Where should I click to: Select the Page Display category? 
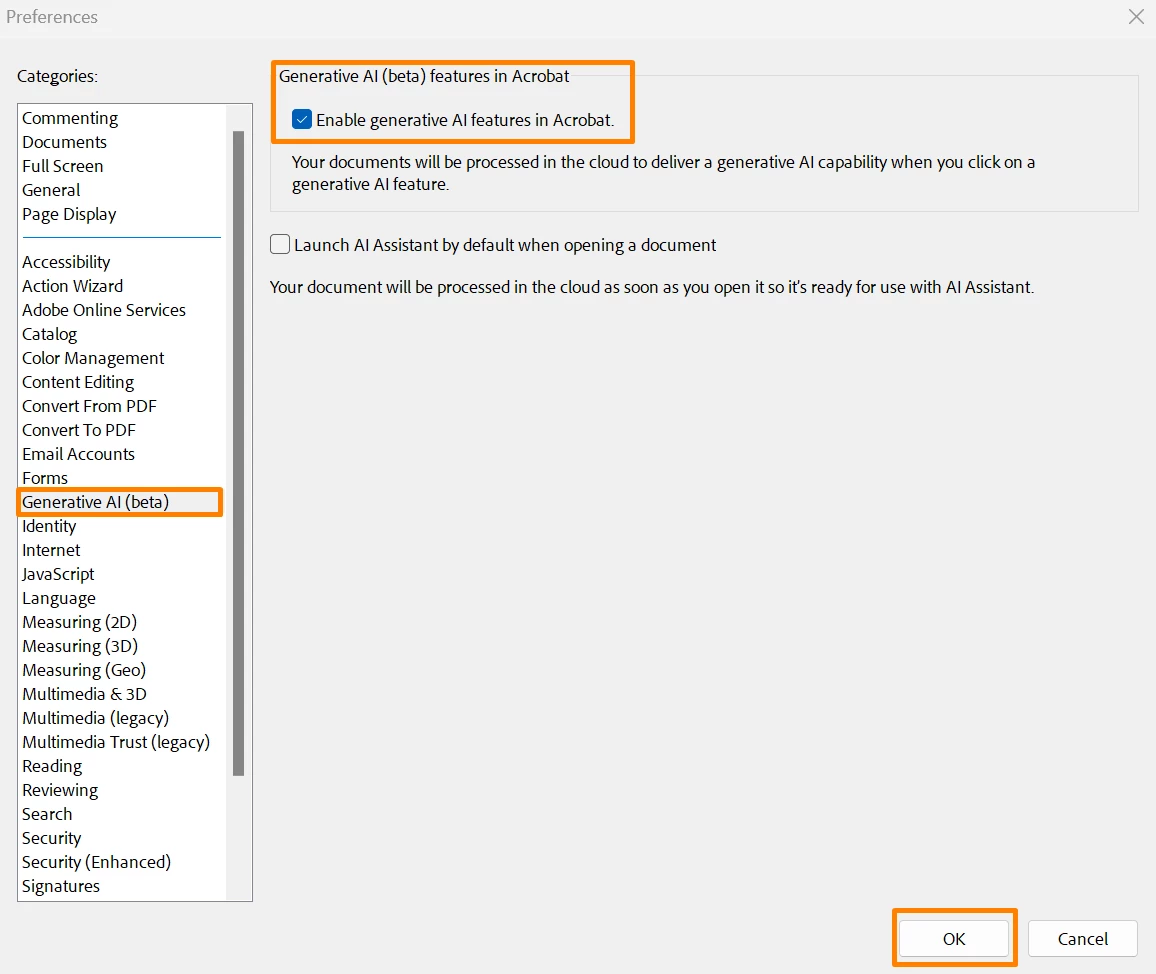69,215
